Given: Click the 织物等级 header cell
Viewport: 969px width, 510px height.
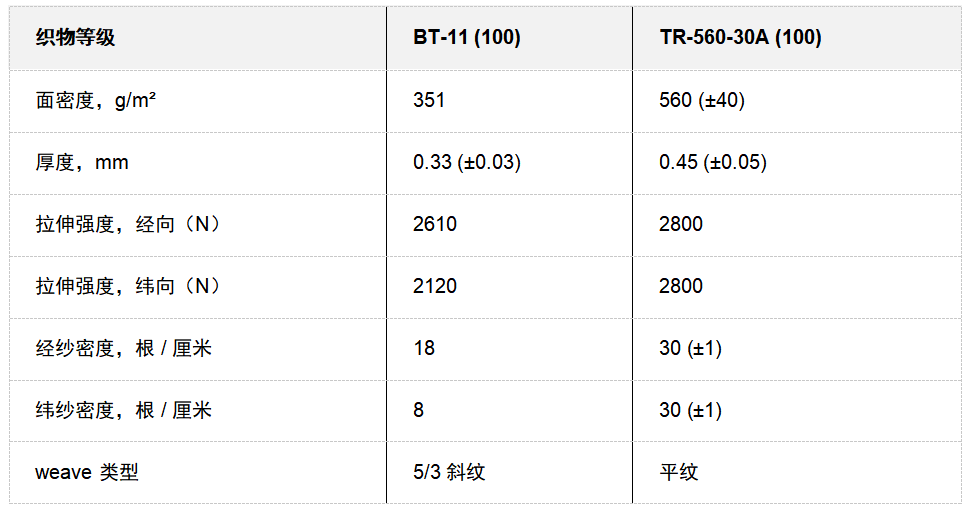Looking at the screenshot, I should (x=75, y=38).
